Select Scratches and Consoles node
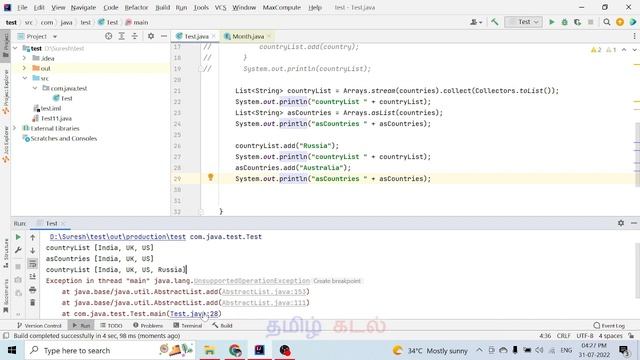The height and width of the screenshot is (360, 640). click(x=60, y=138)
